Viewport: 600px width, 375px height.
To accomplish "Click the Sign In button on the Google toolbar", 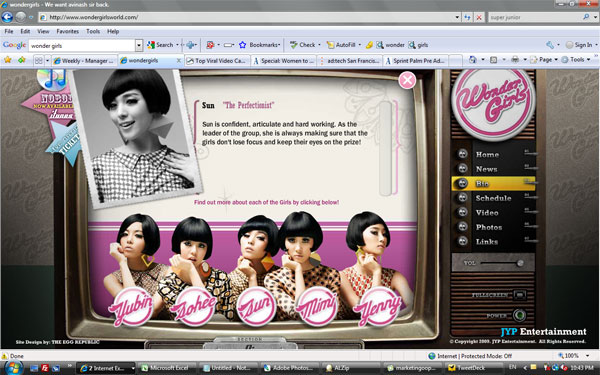I will coord(579,45).
